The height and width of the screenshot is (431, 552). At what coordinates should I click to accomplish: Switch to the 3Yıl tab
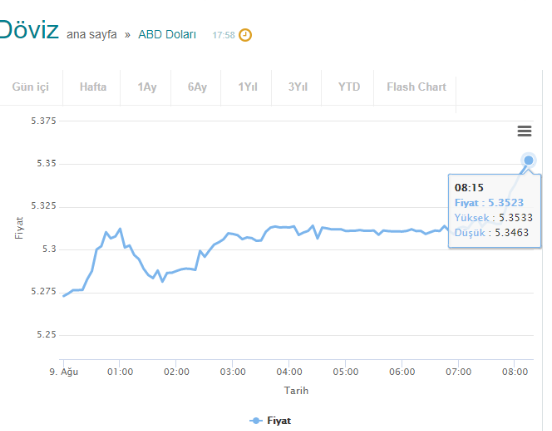298,87
